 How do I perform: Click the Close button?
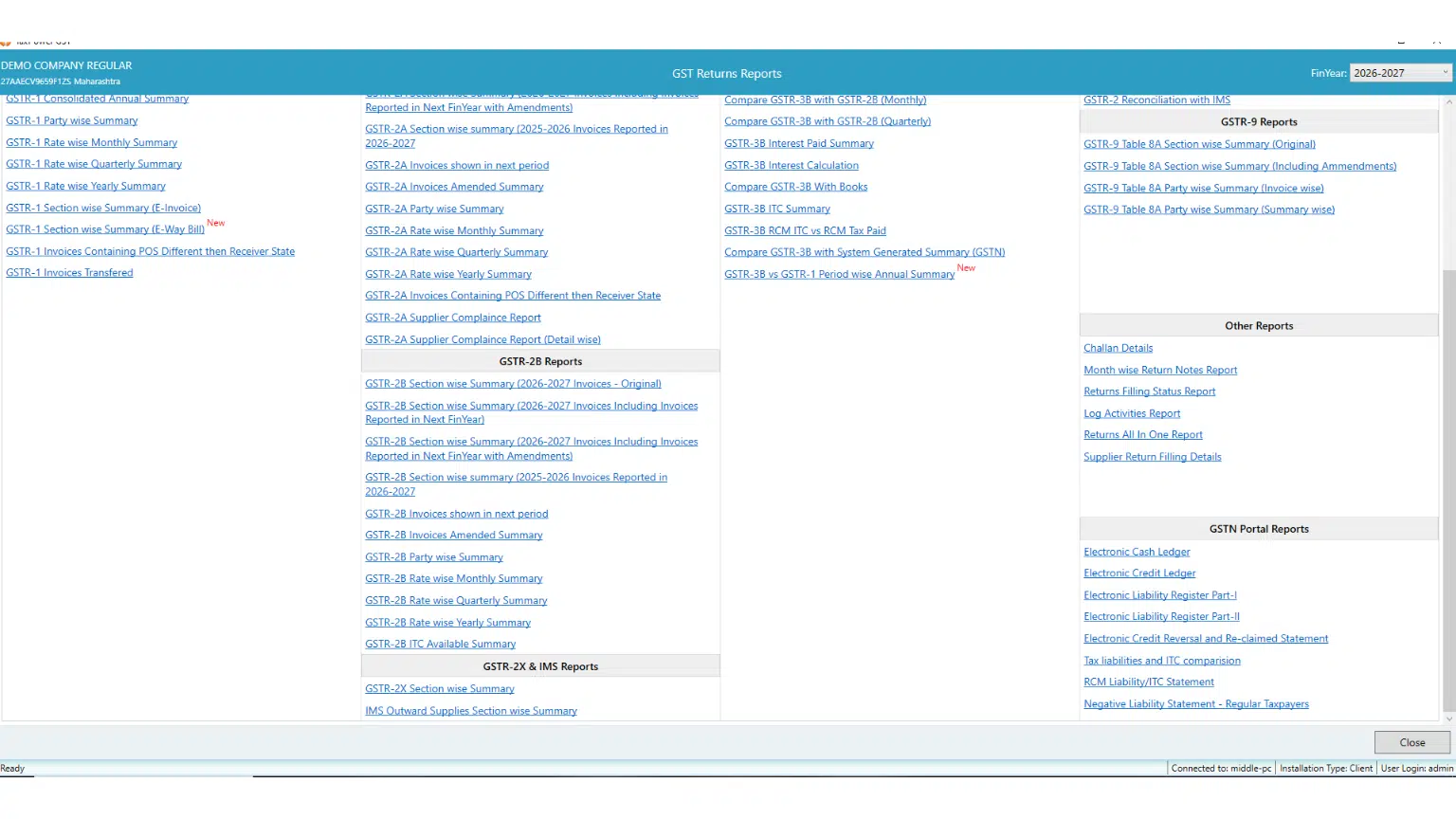tap(1411, 742)
